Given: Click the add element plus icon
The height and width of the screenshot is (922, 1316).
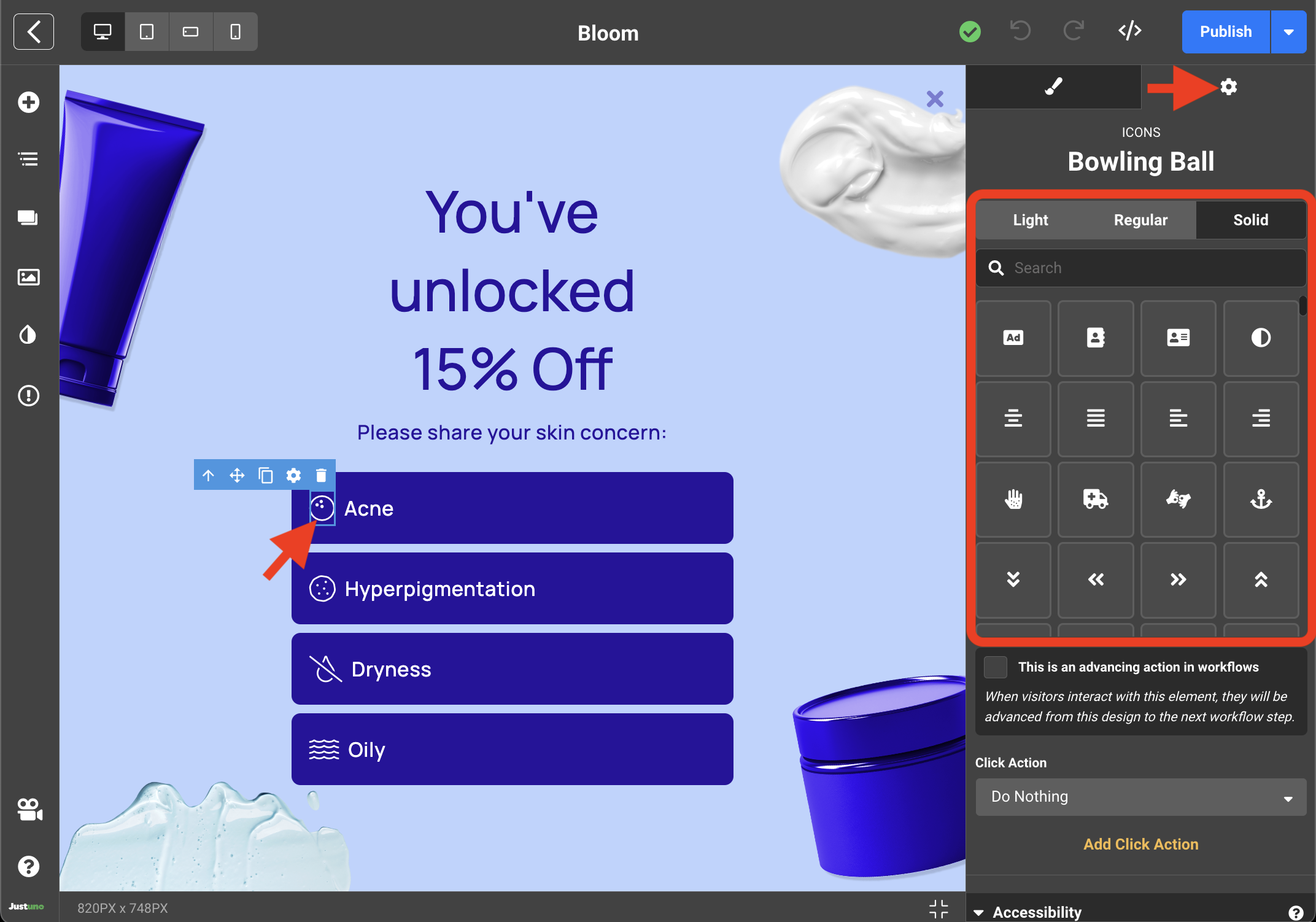Looking at the screenshot, I should [x=28, y=103].
